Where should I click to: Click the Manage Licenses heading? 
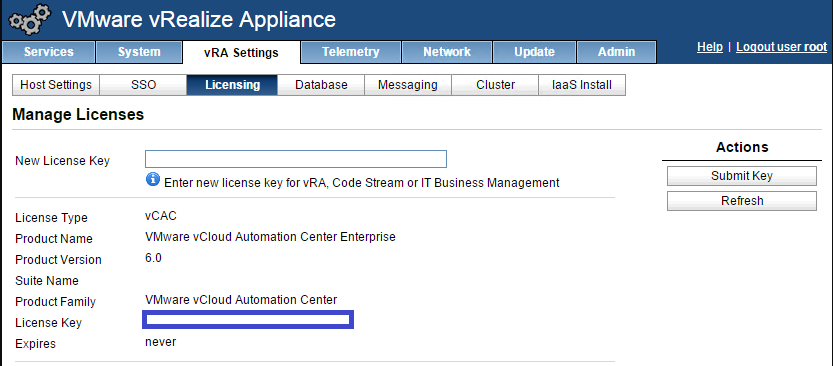(78, 115)
